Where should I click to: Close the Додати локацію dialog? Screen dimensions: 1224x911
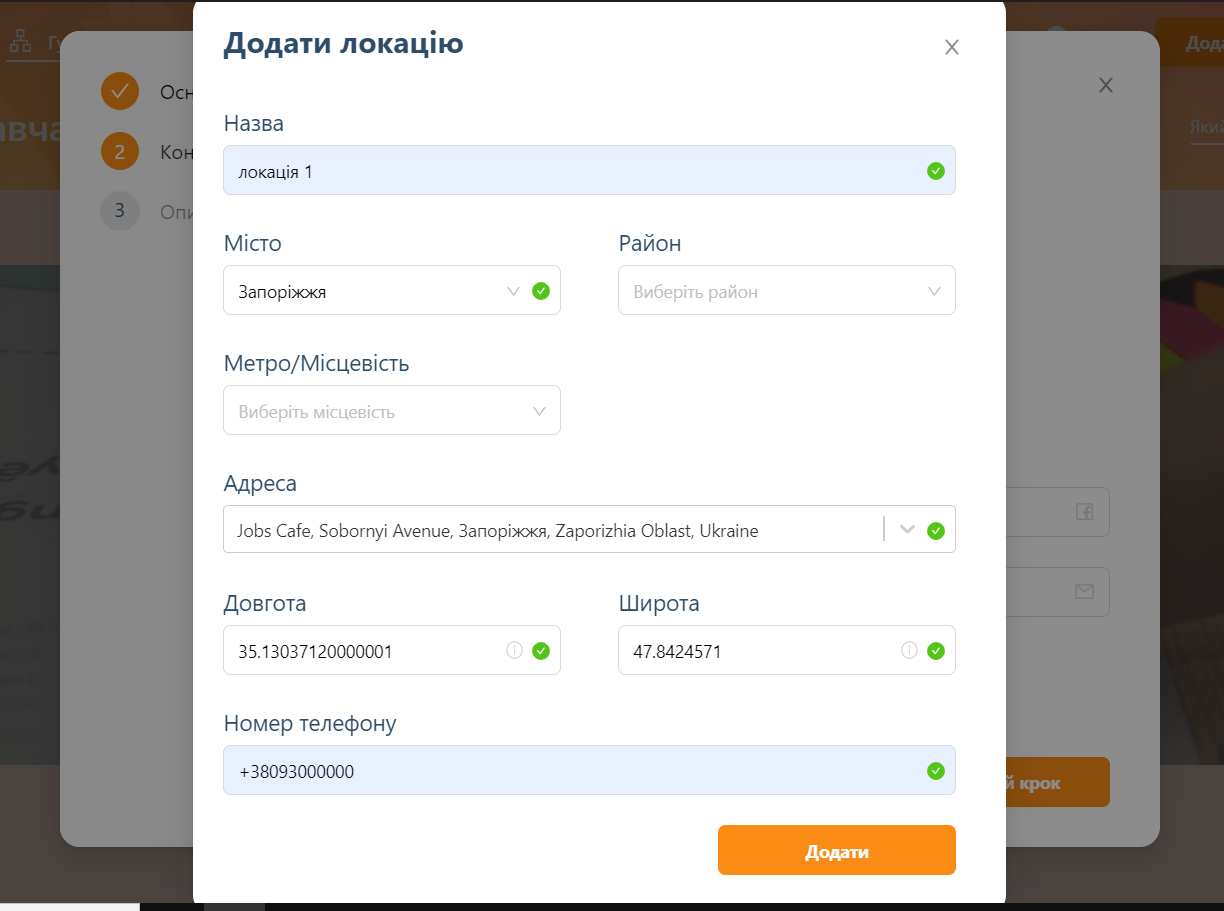(x=952, y=47)
